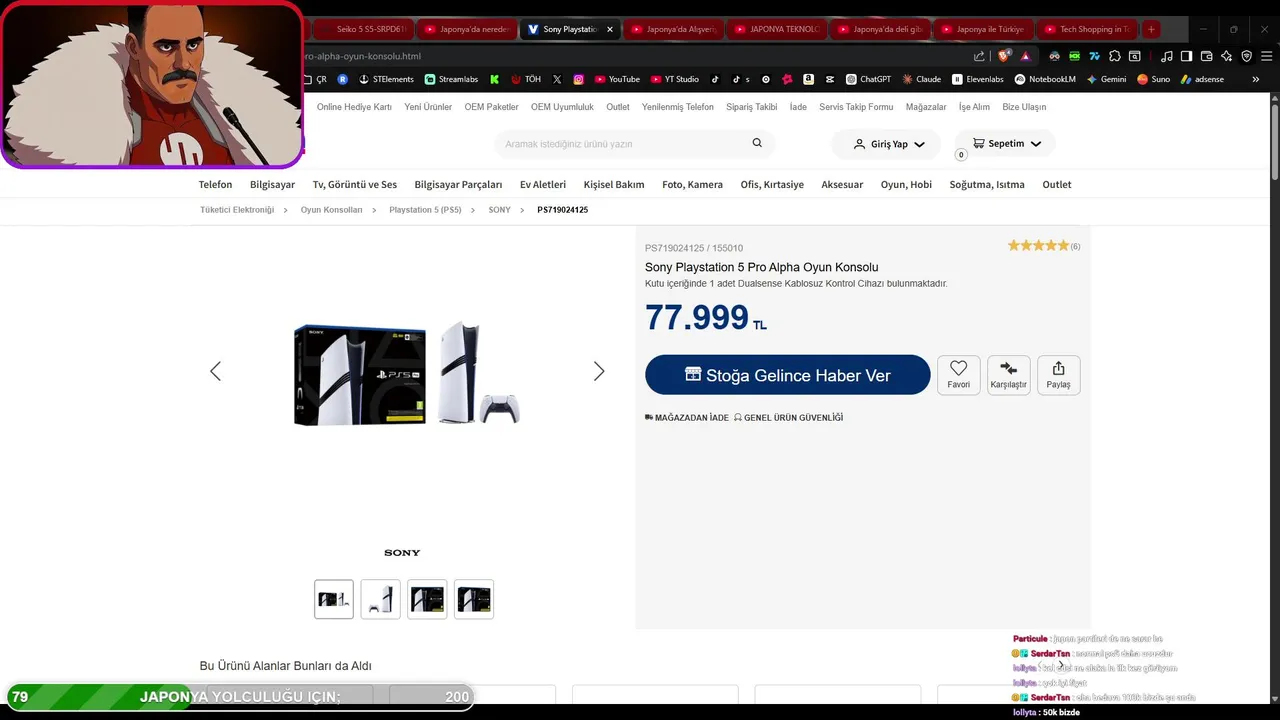Image resolution: width=1280 pixels, height=720 pixels.
Task: Open the adsense bookmark
Action: (1202, 79)
